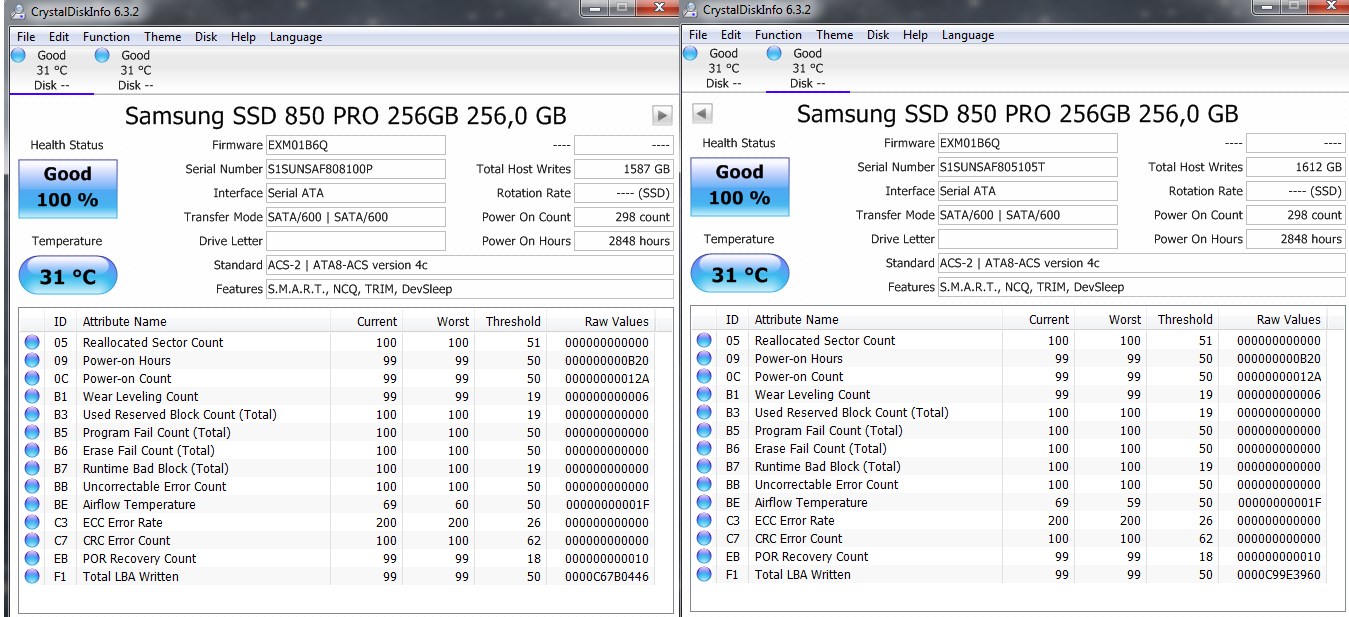Screen dimensions: 1349x617
Task: Click status orb for Wear Leveling Count, left window
Action: click(x=32, y=396)
